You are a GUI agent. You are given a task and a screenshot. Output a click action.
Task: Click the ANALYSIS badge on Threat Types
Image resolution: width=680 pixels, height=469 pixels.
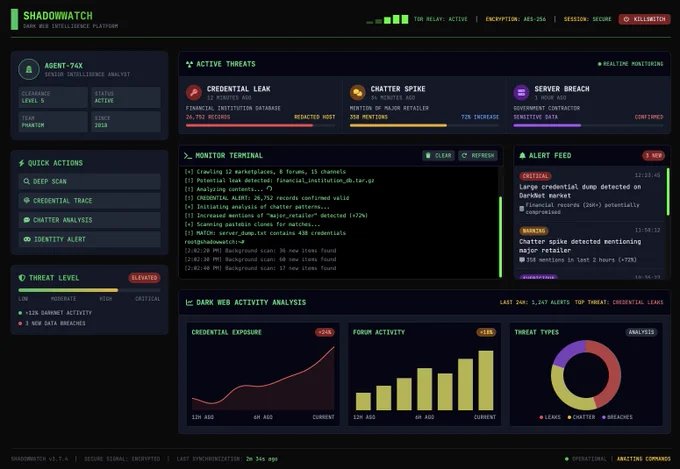641,332
